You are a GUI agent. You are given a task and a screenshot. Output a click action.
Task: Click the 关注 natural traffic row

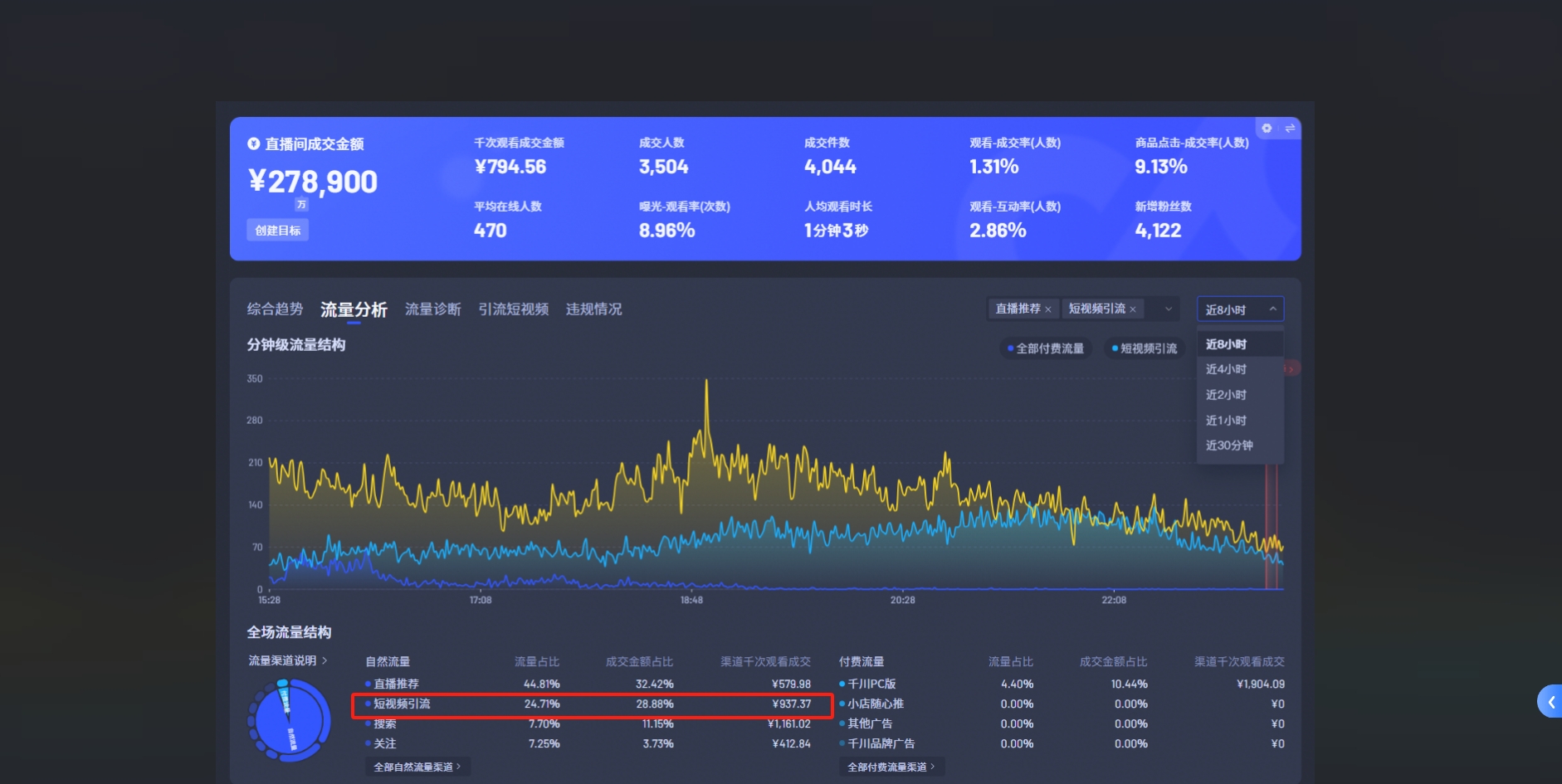[x=588, y=743]
